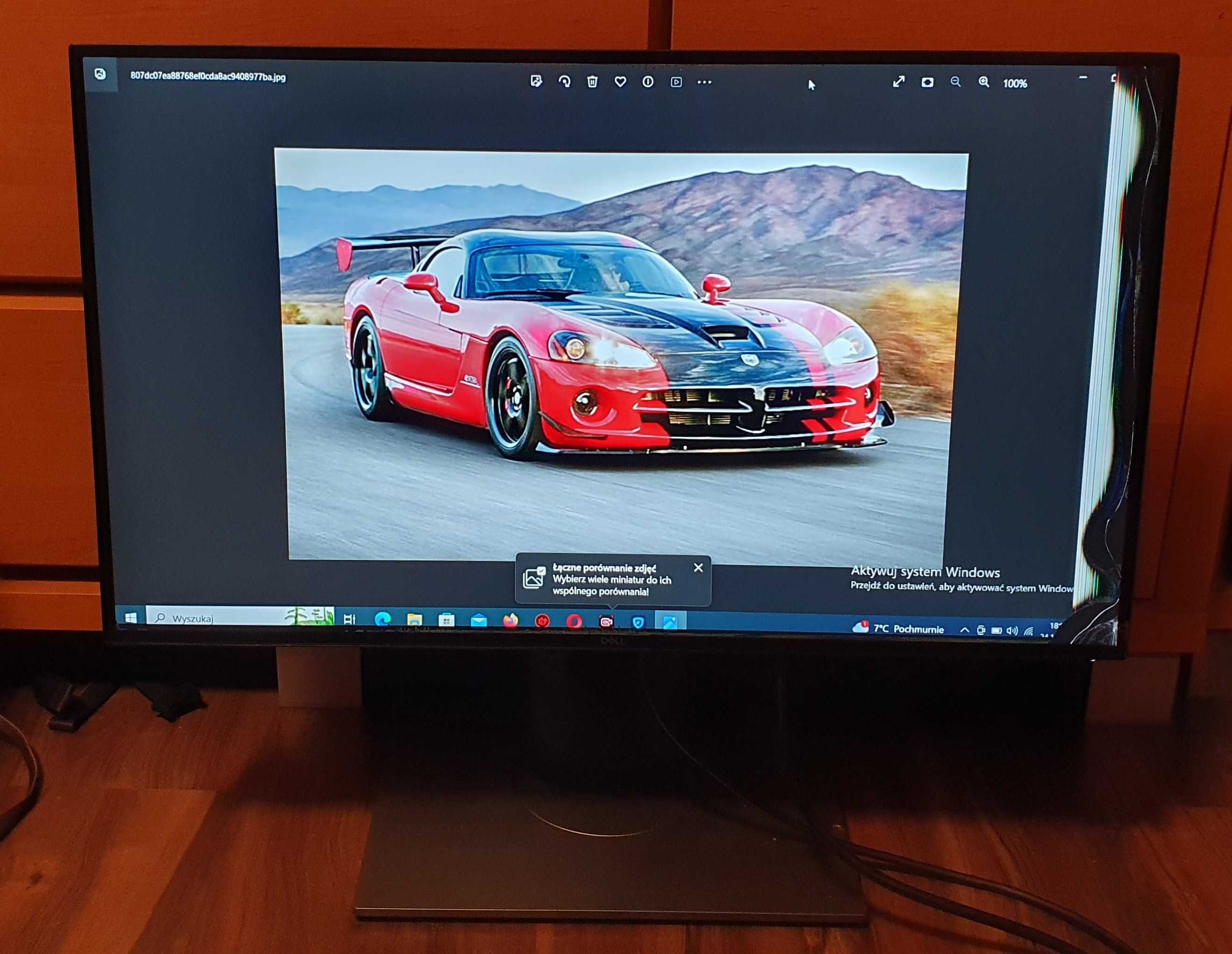Zoom out with the minus magnifier

click(x=955, y=82)
